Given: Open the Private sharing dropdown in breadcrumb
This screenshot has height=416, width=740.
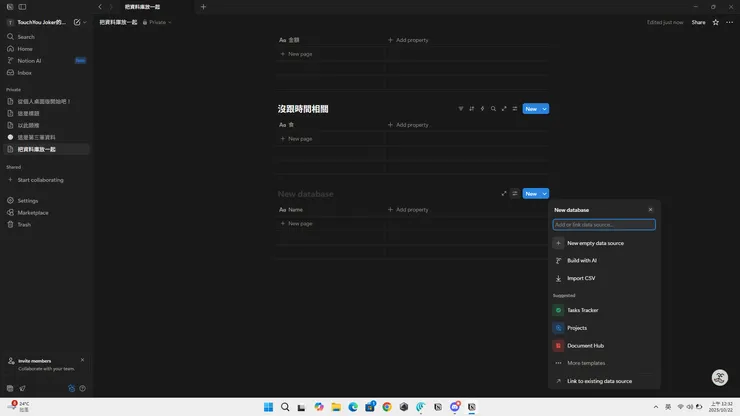Looking at the screenshot, I should 157,22.
